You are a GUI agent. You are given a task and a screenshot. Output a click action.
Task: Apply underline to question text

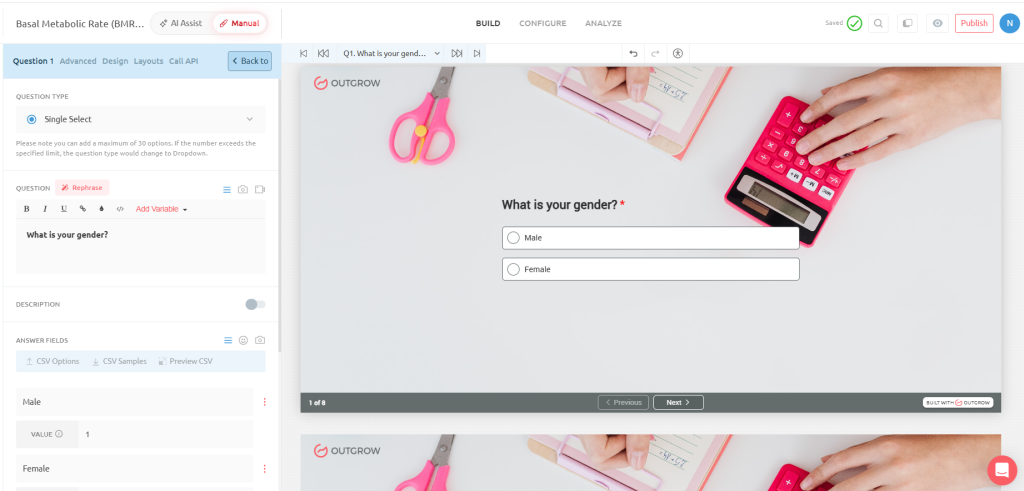click(64, 209)
